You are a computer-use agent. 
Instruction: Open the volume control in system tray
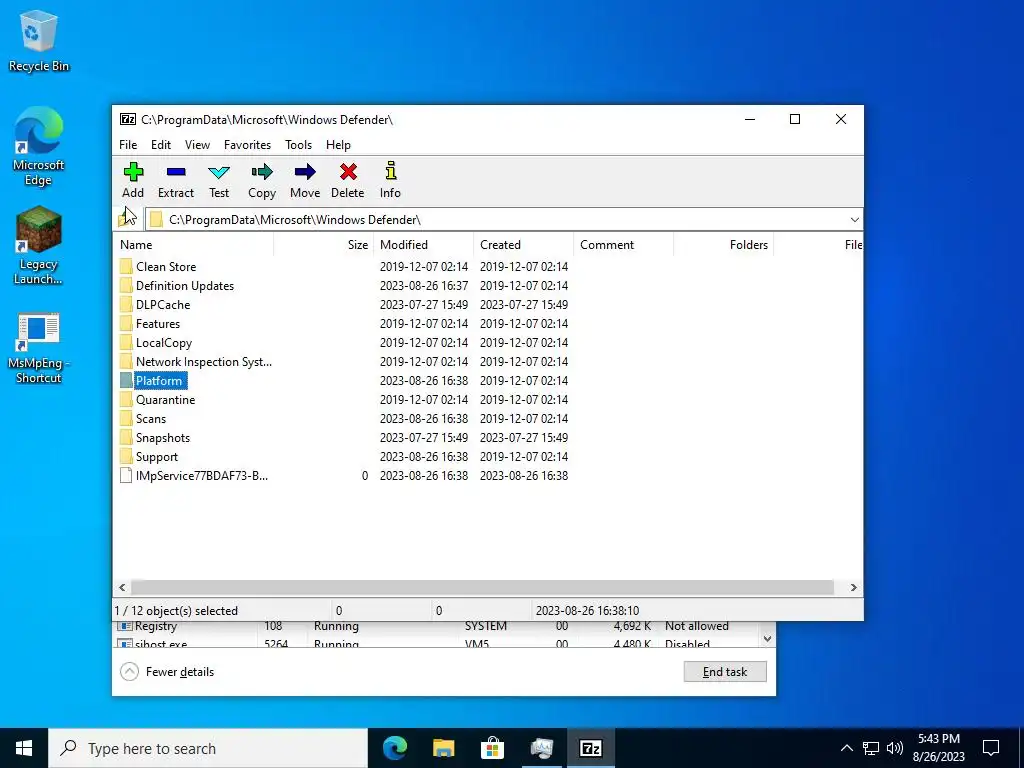(895, 748)
